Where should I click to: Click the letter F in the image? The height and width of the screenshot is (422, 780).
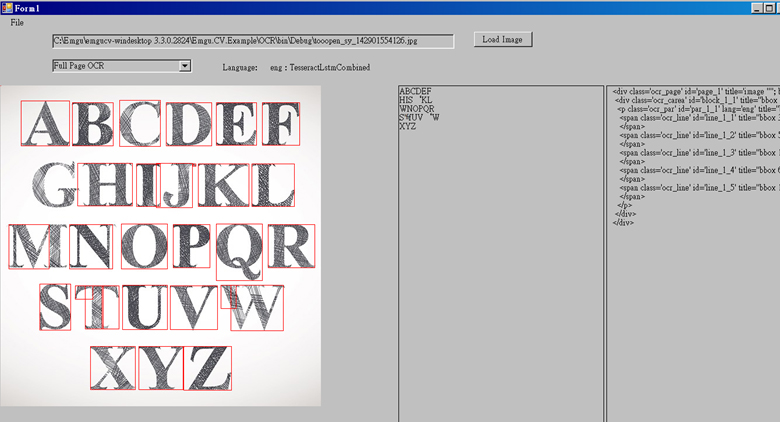click(x=280, y=124)
